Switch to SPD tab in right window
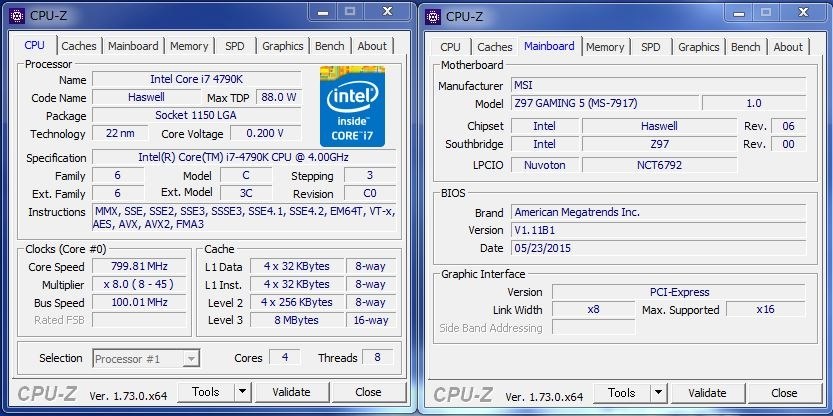Viewport: 833px width, 416px height. 651,47
